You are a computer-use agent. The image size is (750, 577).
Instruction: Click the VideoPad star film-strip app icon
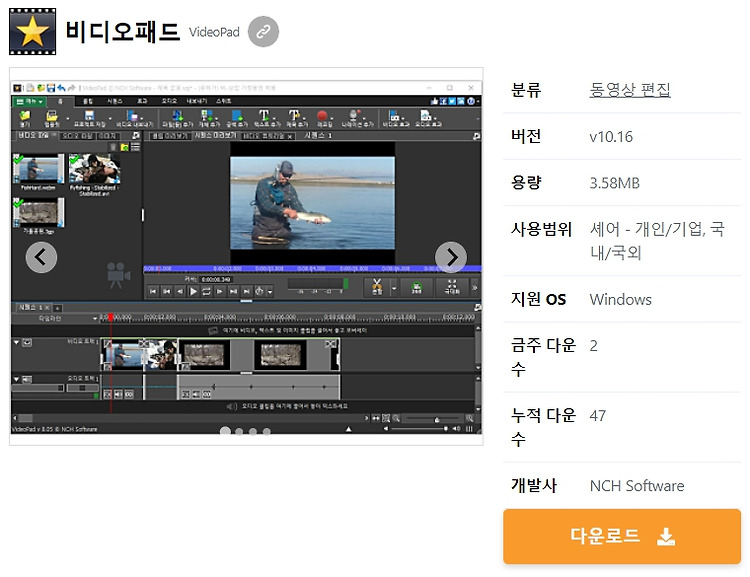click(x=33, y=32)
